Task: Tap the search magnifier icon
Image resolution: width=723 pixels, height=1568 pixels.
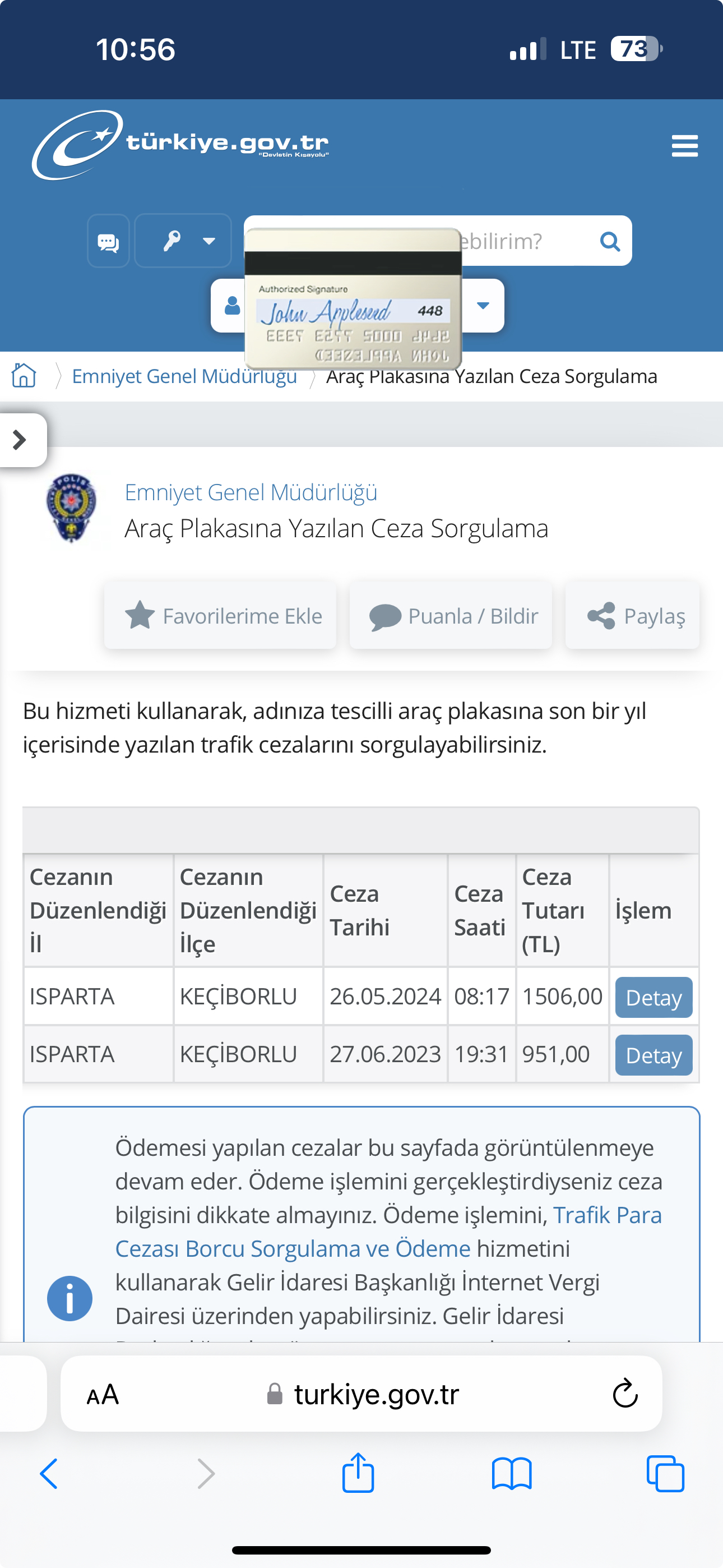Action: pos(610,242)
